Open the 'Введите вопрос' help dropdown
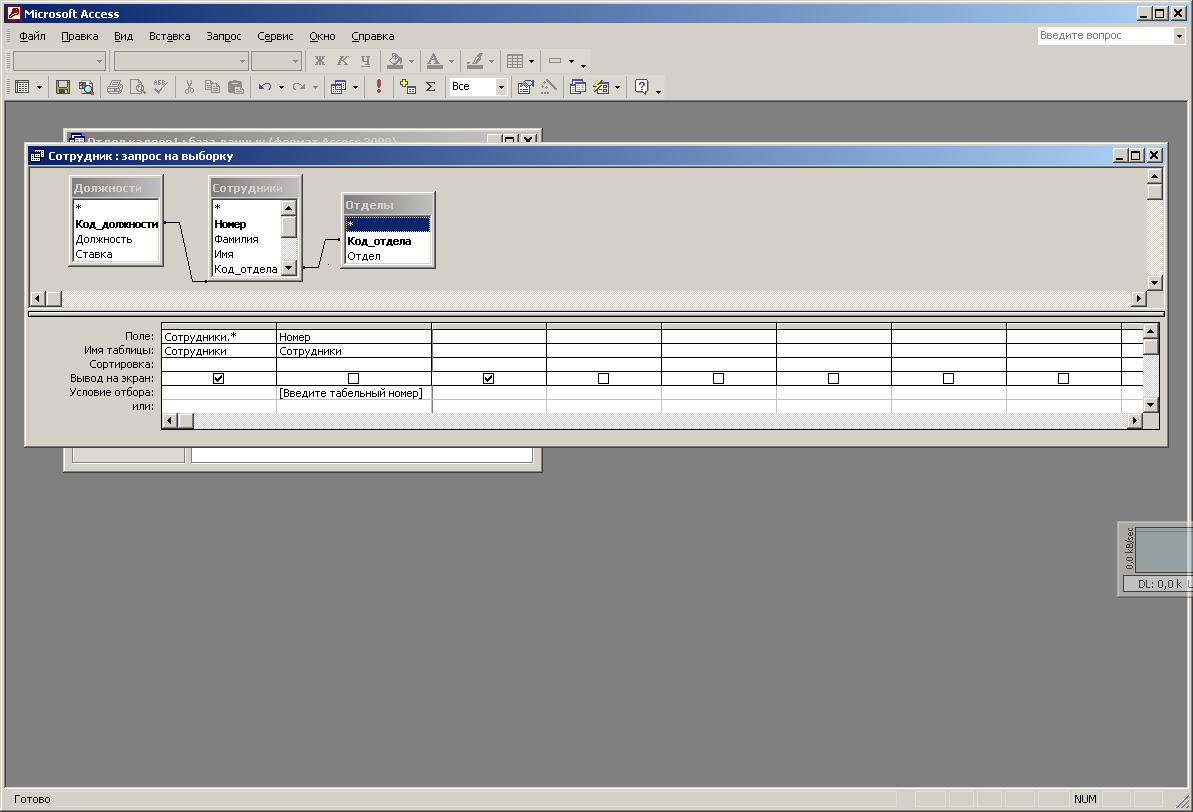1193x812 pixels. [1179, 36]
